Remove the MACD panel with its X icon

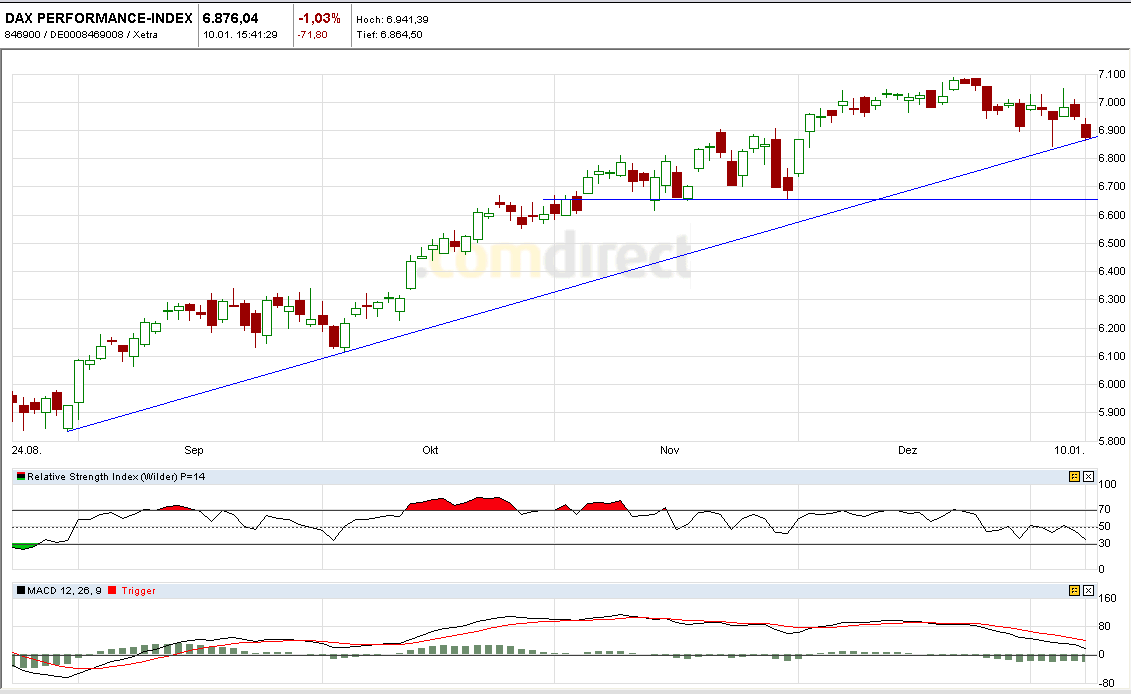pos(1088,591)
